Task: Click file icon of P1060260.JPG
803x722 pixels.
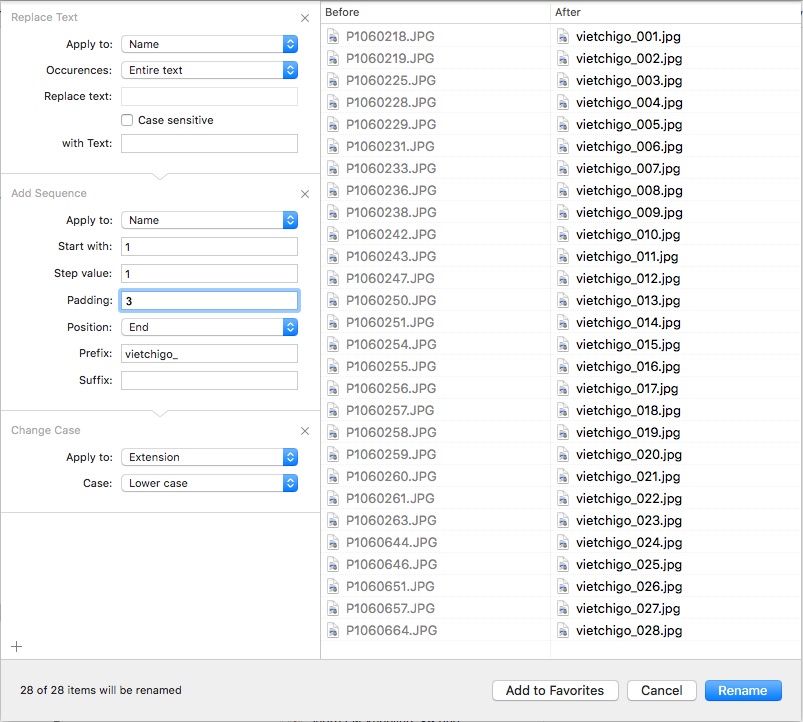Action: pyautogui.click(x=333, y=477)
